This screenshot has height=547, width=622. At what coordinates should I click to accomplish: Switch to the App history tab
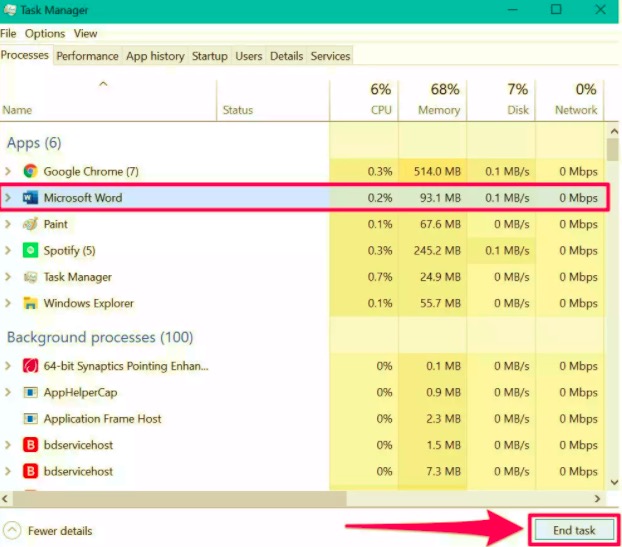155,56
